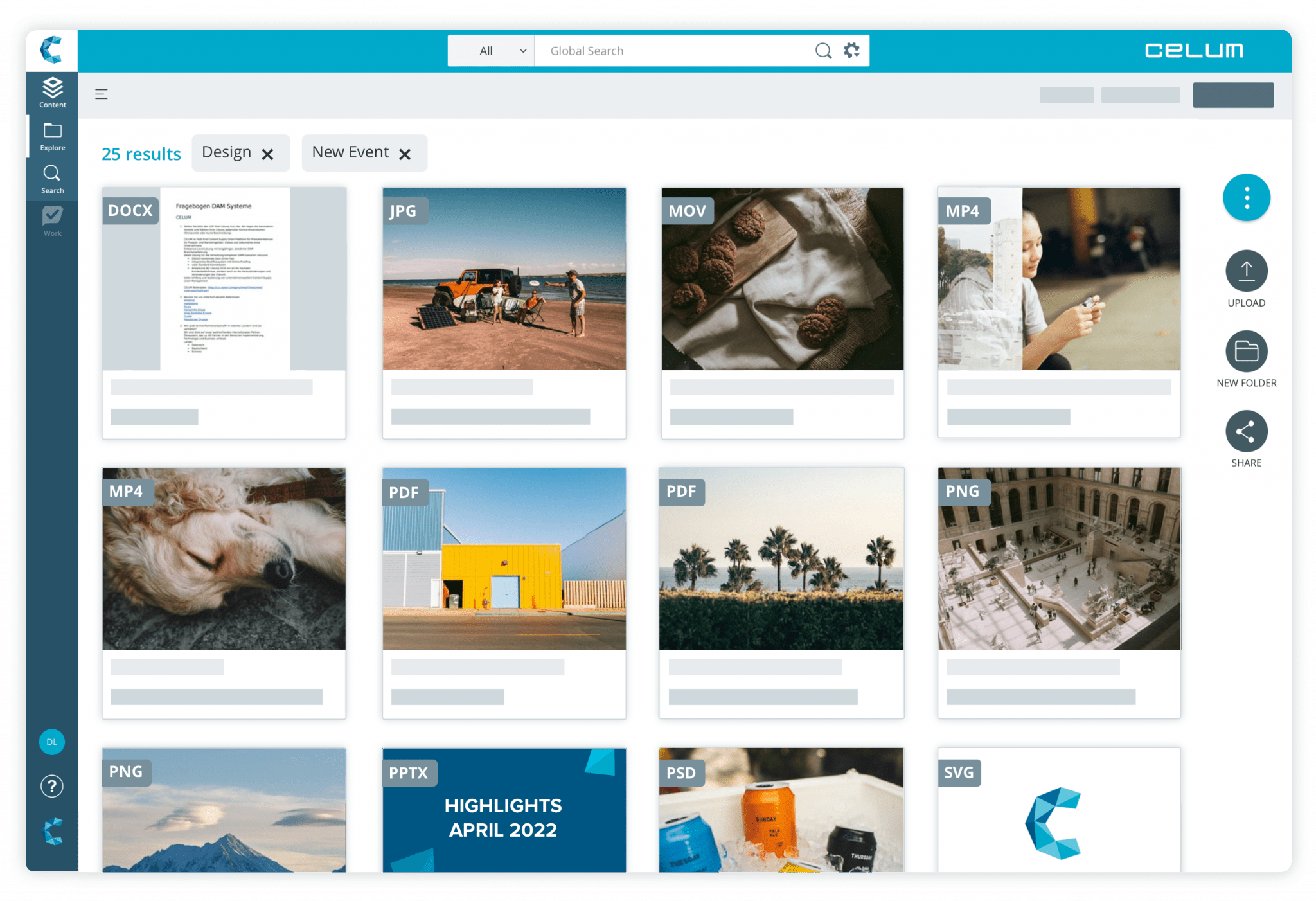Open the Upload action on the right
1316x901 pixels.
(x=1246, y=271)
